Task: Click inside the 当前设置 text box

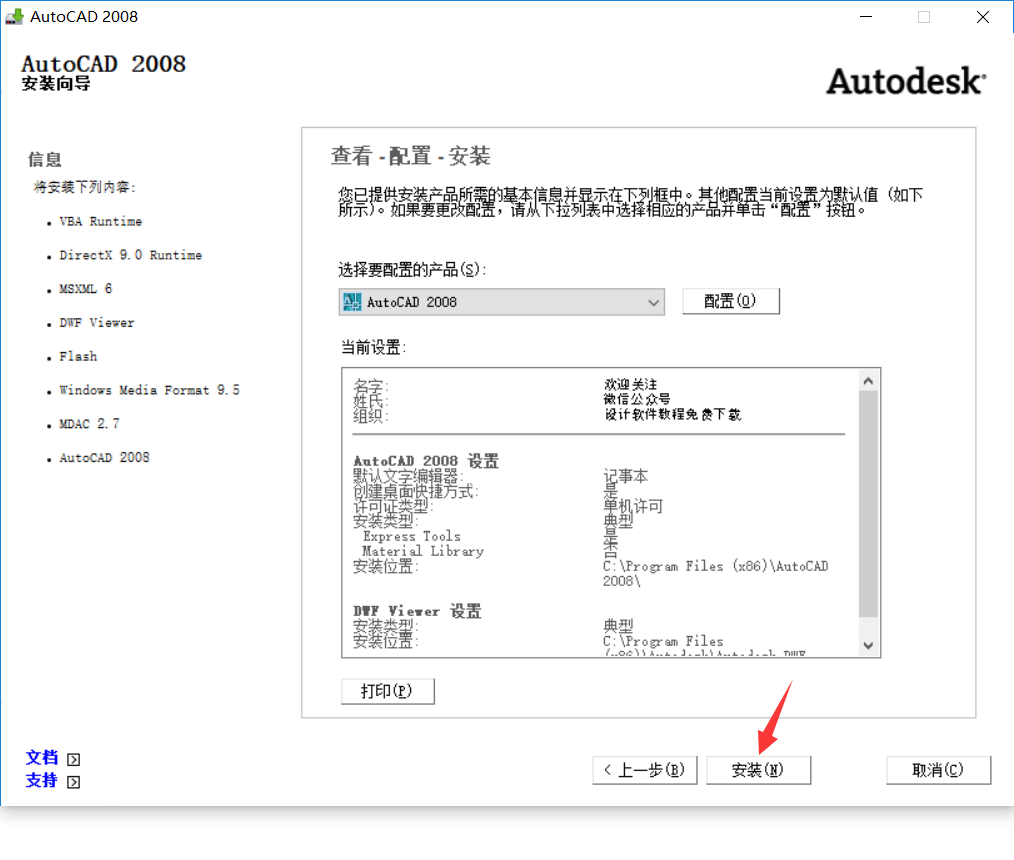Action: 600,510
